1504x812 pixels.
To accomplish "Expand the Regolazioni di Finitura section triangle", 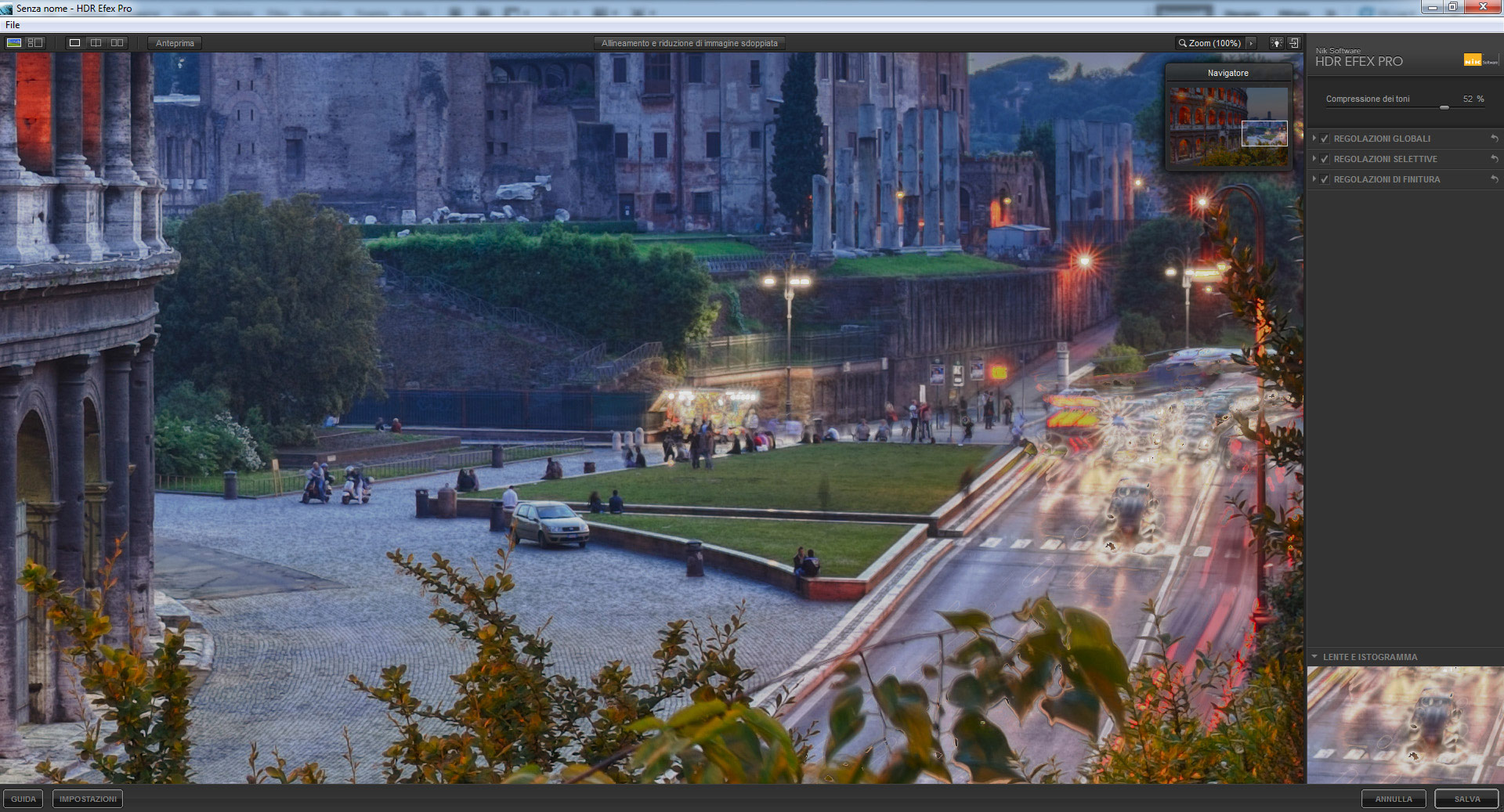I will 1314,179.
